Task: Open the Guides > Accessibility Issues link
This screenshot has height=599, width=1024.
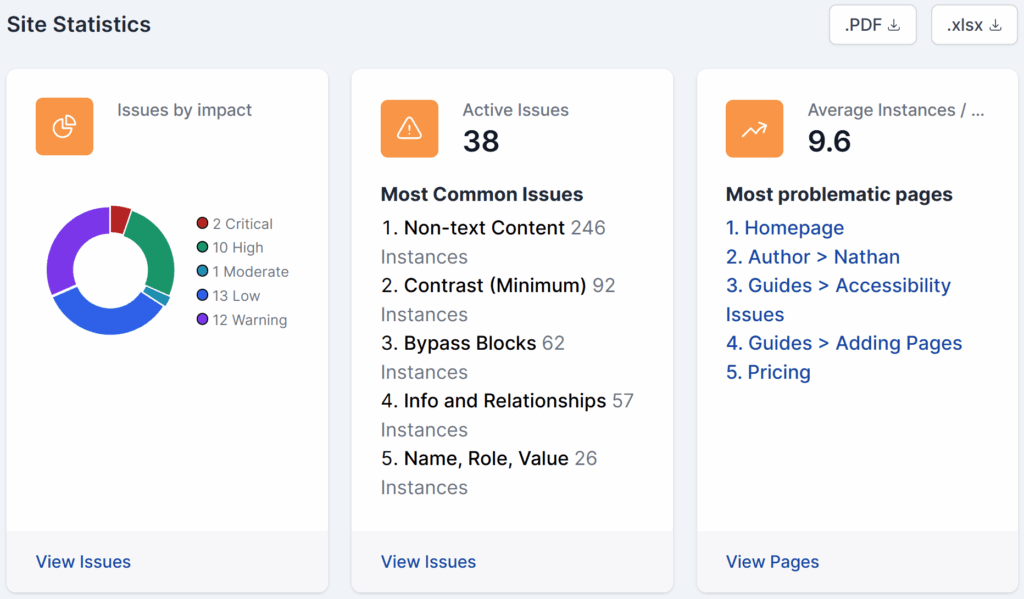Action: (838, 286)
